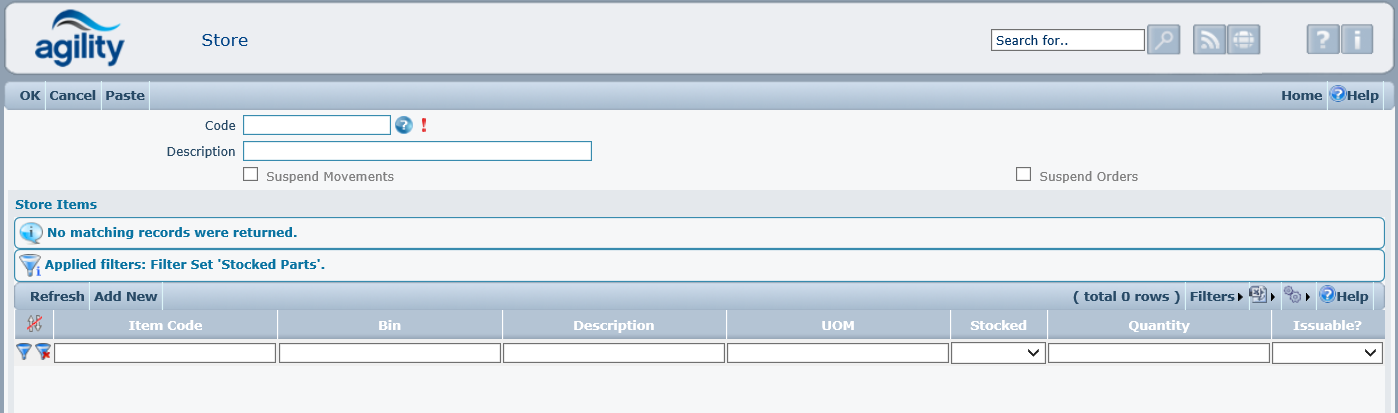This screenshot has width=1398, height=413.
Task: Refresh the Store Items grid
Action: [57, 296]
